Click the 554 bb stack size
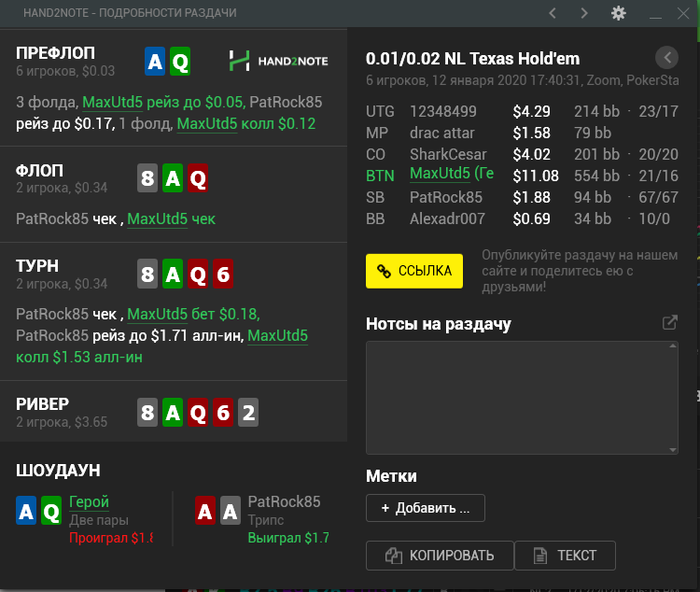700x592 pixels. coord(597,176)
